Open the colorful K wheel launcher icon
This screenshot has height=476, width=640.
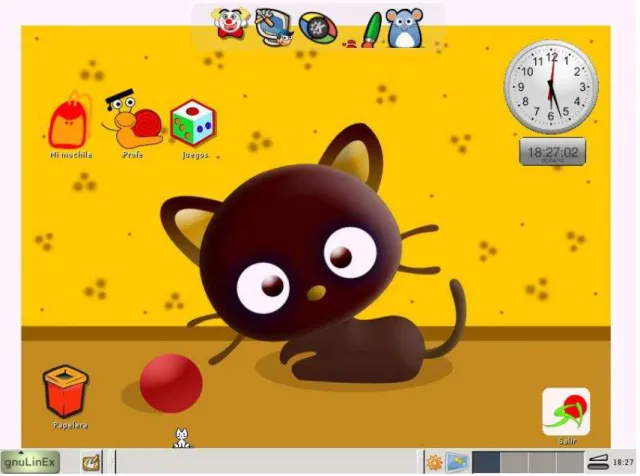click(318, 28)
